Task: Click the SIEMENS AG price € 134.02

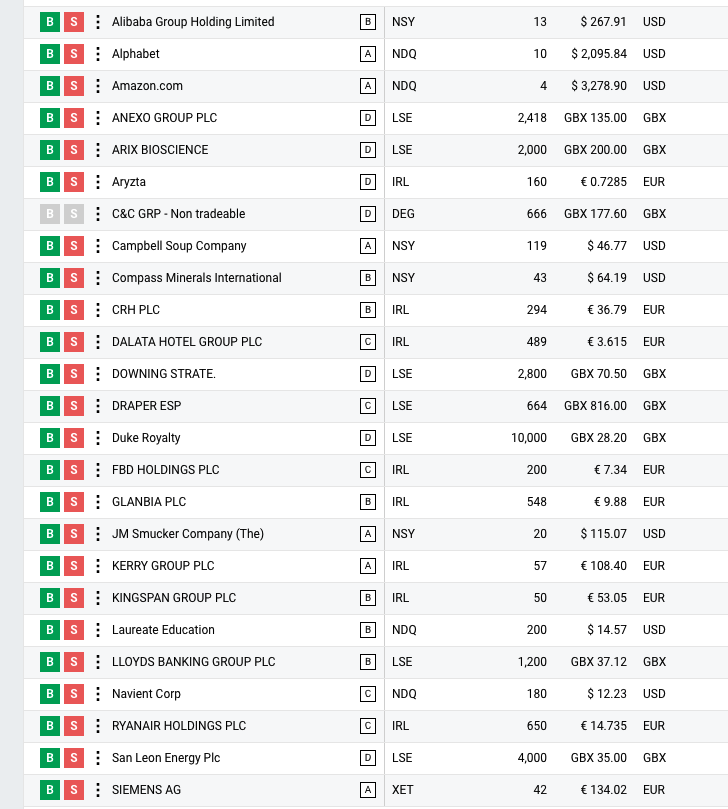Action: pos(603,789)
